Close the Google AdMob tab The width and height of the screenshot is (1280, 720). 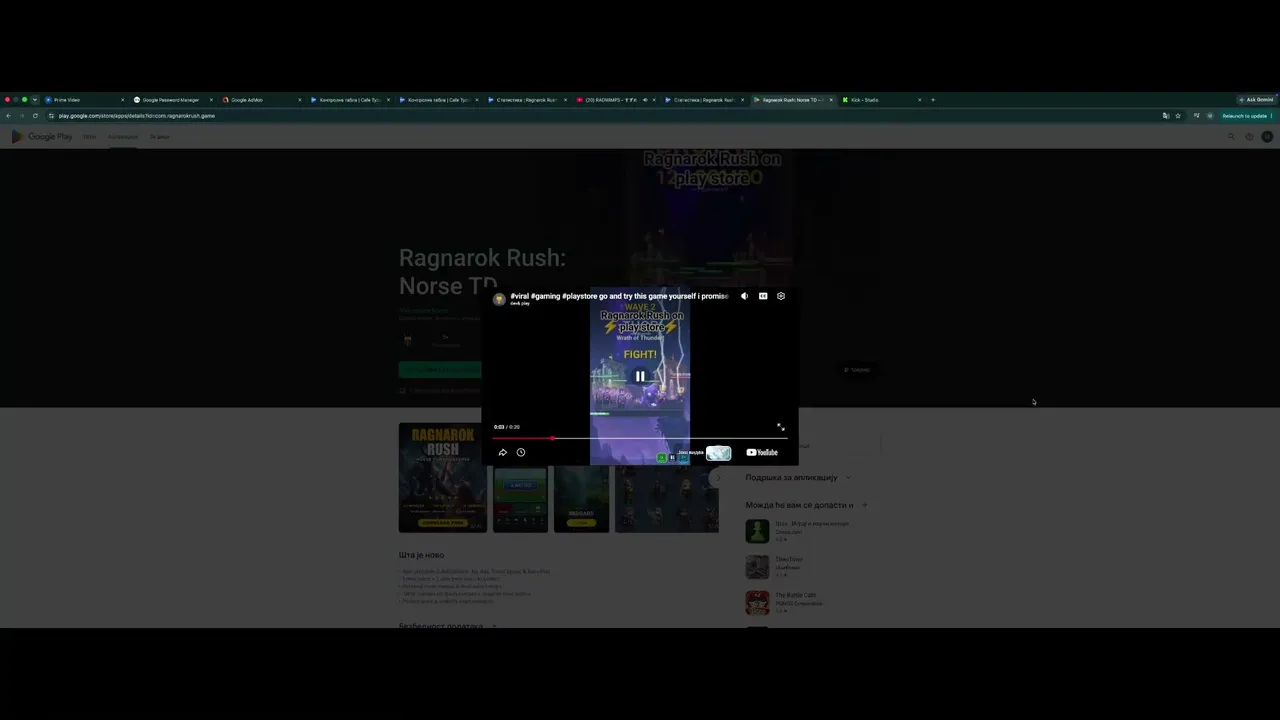299,100
